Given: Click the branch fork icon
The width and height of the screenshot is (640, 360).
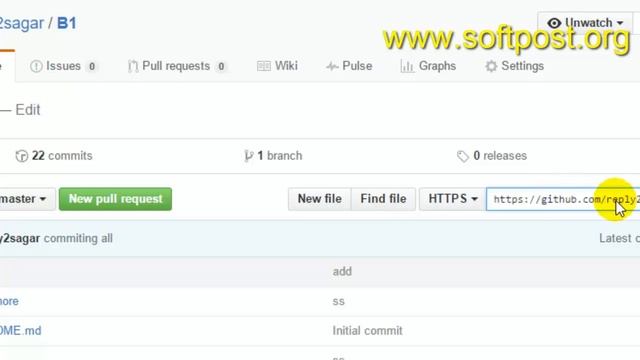Looking at the screenshot, I should [x=248, y=156].
